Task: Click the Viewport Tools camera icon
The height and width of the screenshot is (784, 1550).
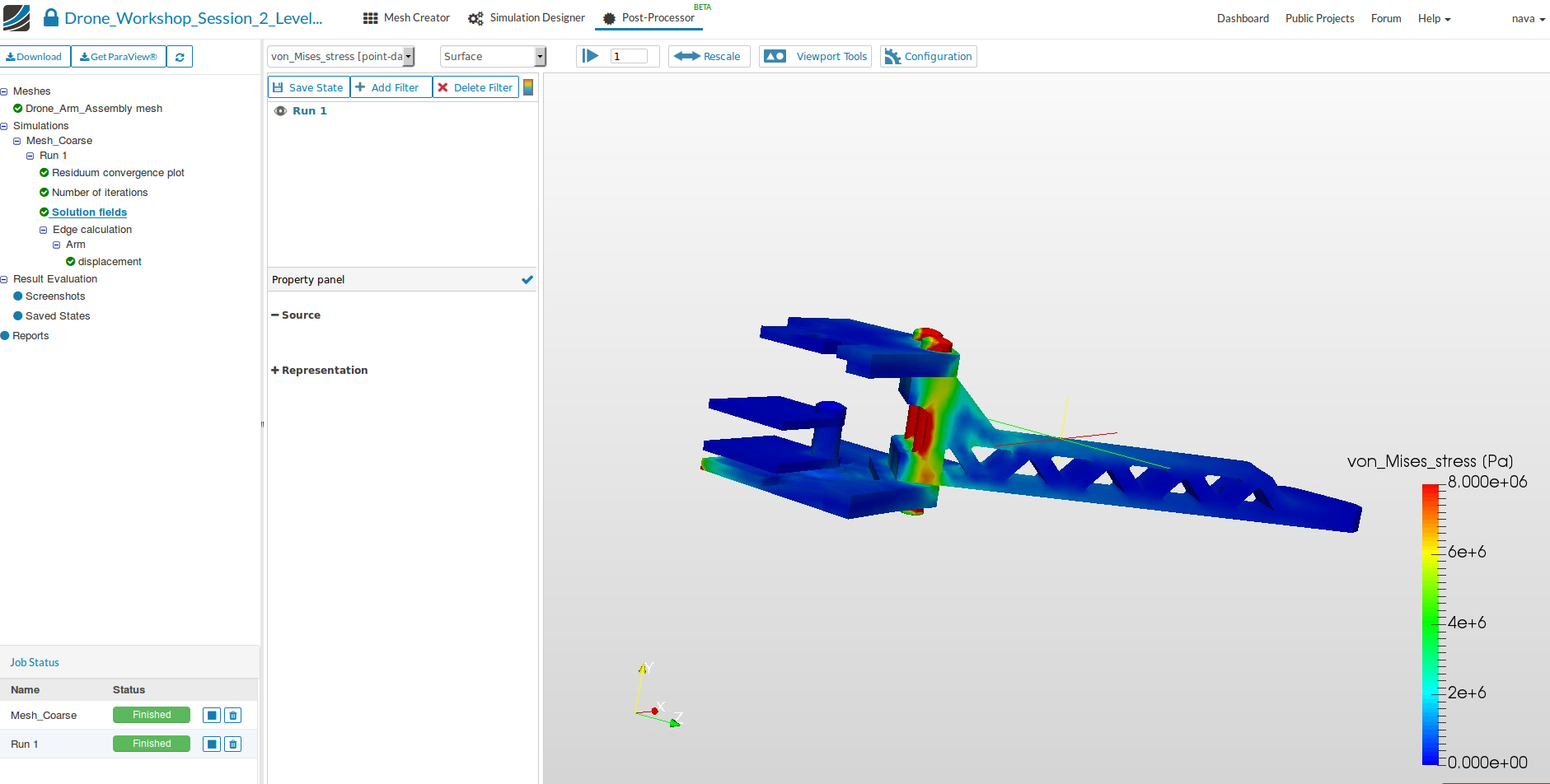Action: [x=775, y=56]
